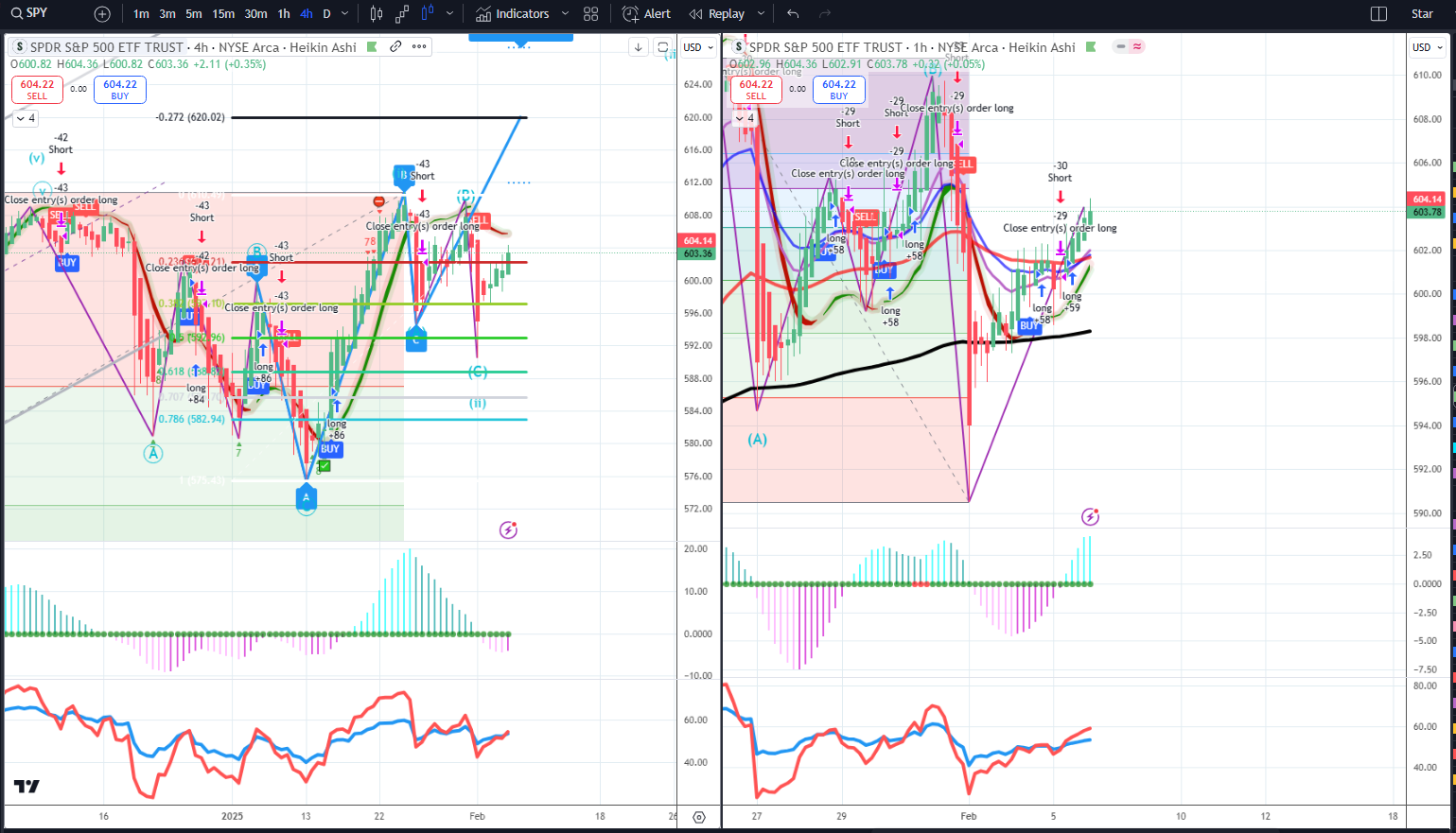Click the green flag icon on 1h chart

(1091, 46)
